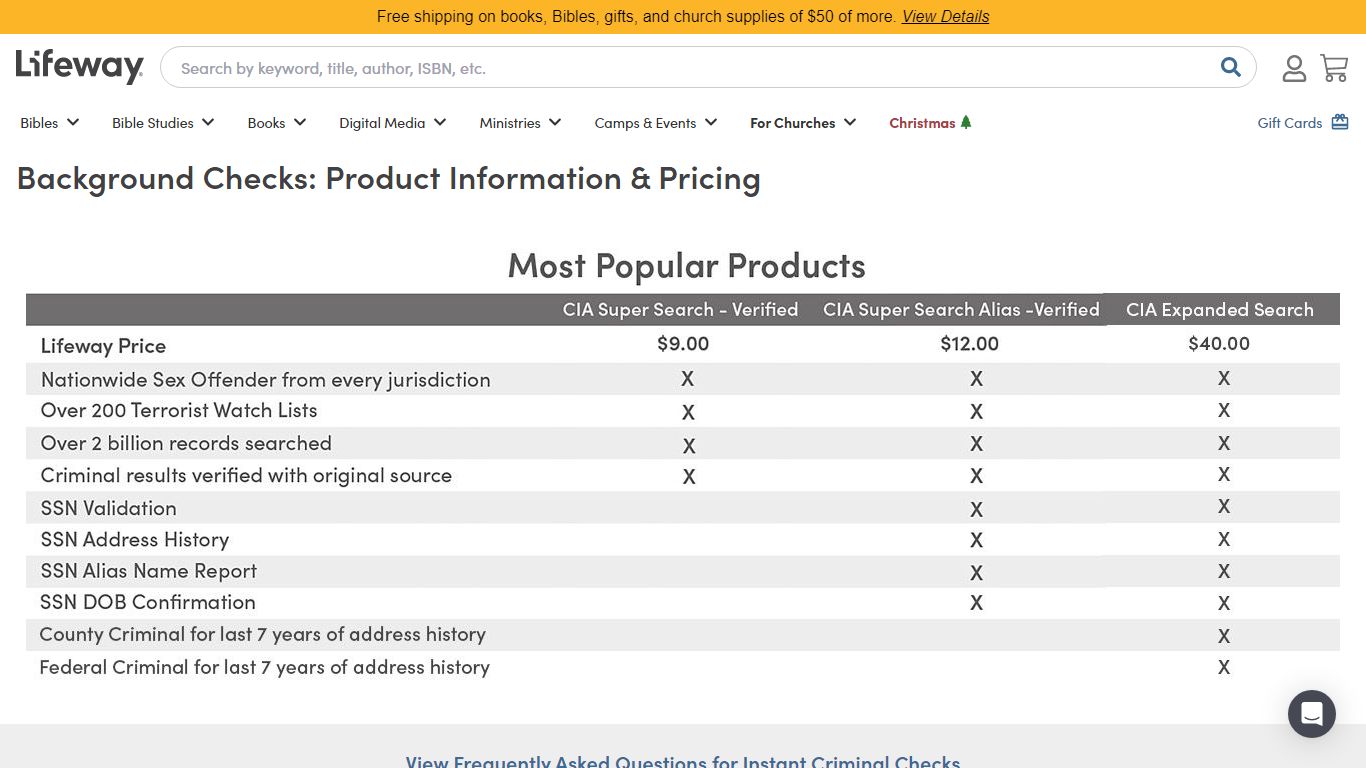
Task: Click the X for SSN Validation under Alias -Verified
Action: click(x=976, y=509)
